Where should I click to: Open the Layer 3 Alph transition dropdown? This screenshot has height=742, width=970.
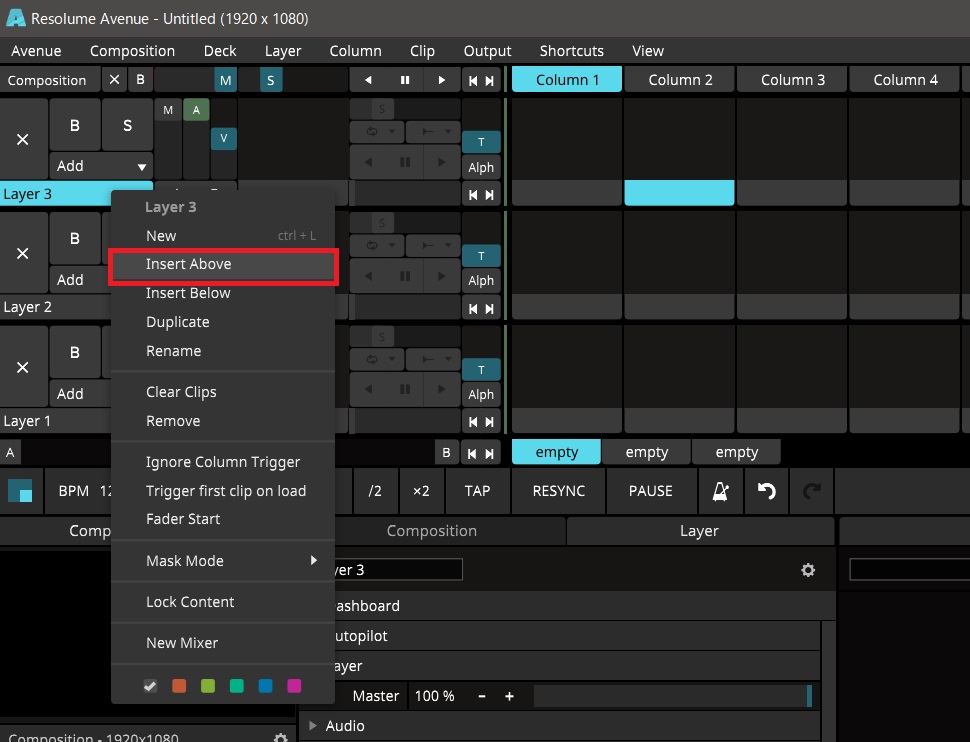point(481,167)
